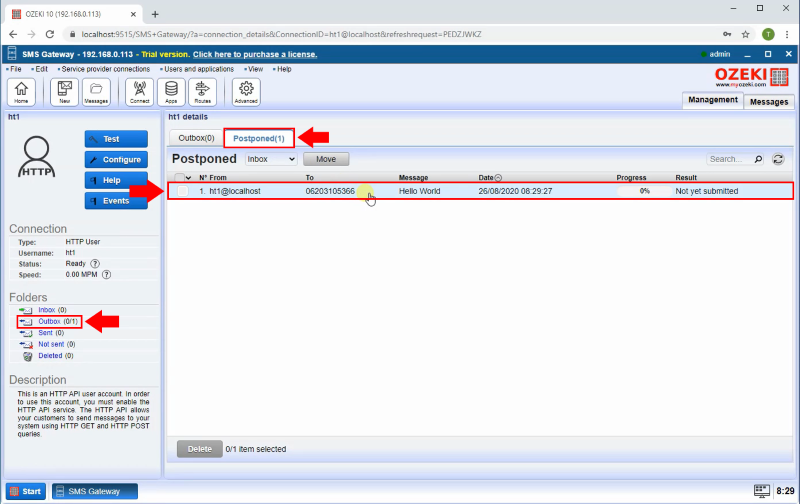
Task: Open the Messages folder toolbar icon
Action: [x=96, y=91]
